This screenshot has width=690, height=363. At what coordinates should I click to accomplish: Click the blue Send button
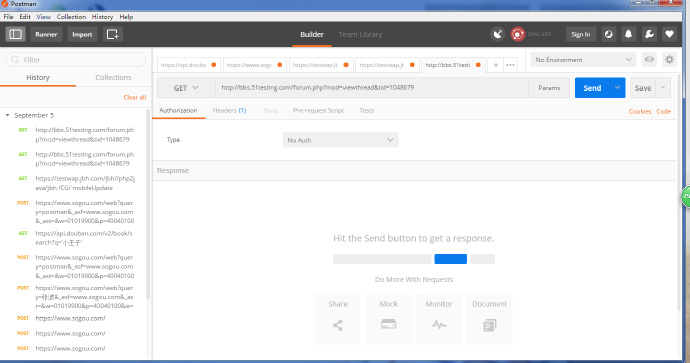pos(592,88)
